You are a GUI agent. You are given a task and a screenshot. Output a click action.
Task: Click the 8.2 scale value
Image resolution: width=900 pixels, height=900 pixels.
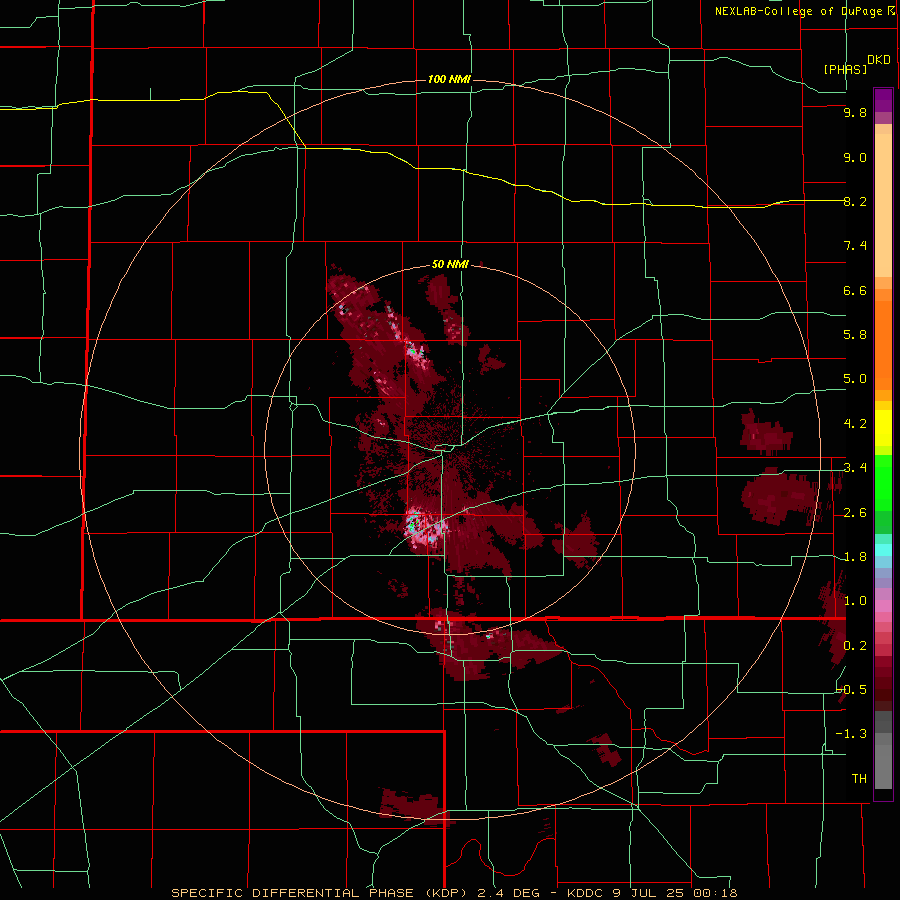pos(855,201)
